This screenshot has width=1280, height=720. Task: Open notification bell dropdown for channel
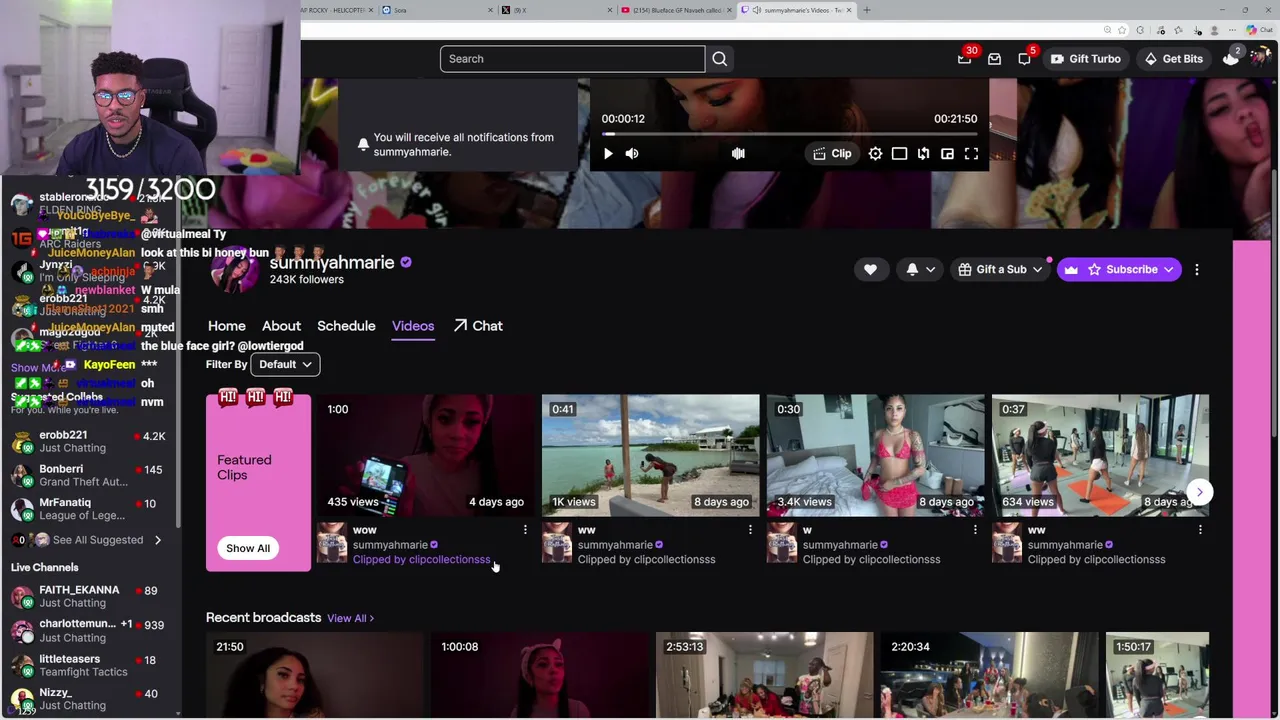click(x=920, y=270)
